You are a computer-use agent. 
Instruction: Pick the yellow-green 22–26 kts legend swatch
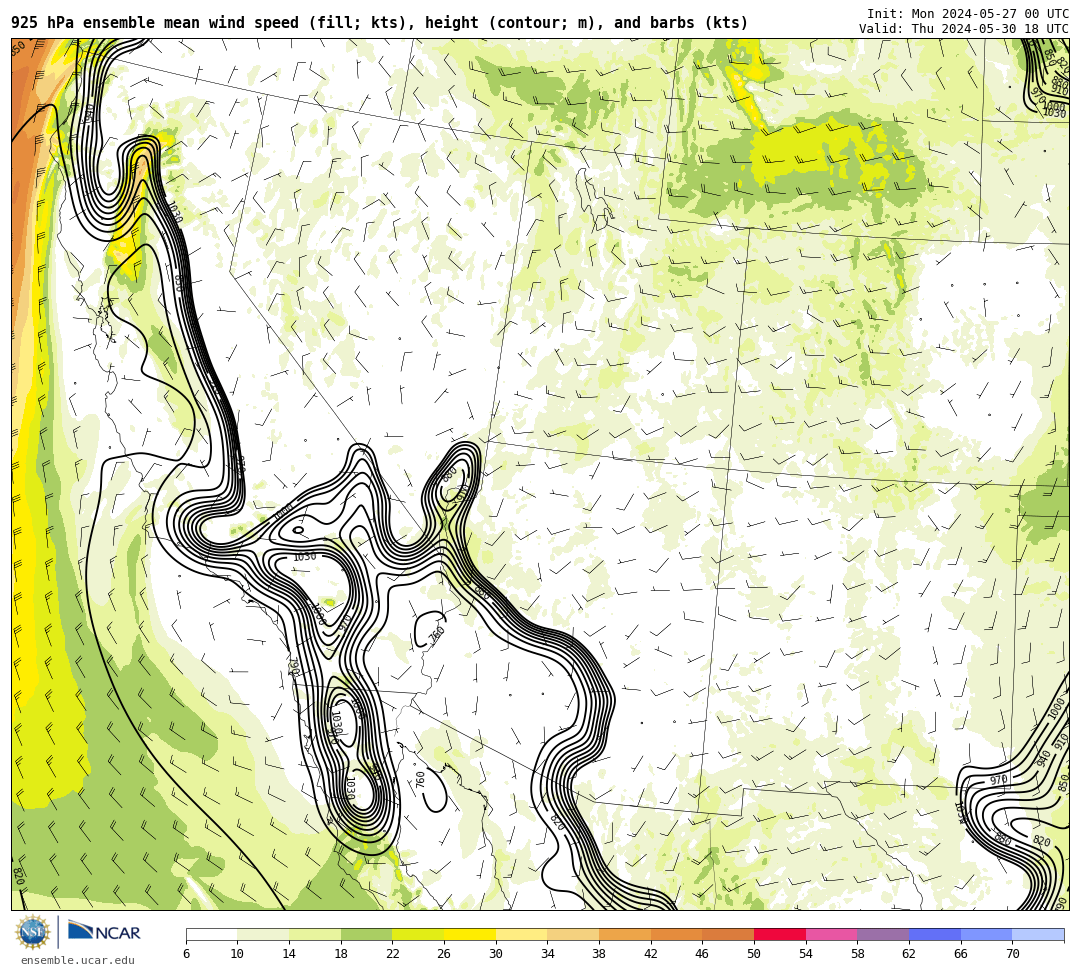click(418, 934)
